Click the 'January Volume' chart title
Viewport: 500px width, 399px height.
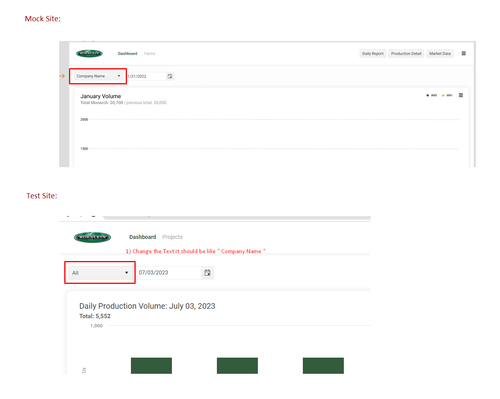[x=101, y=96]
